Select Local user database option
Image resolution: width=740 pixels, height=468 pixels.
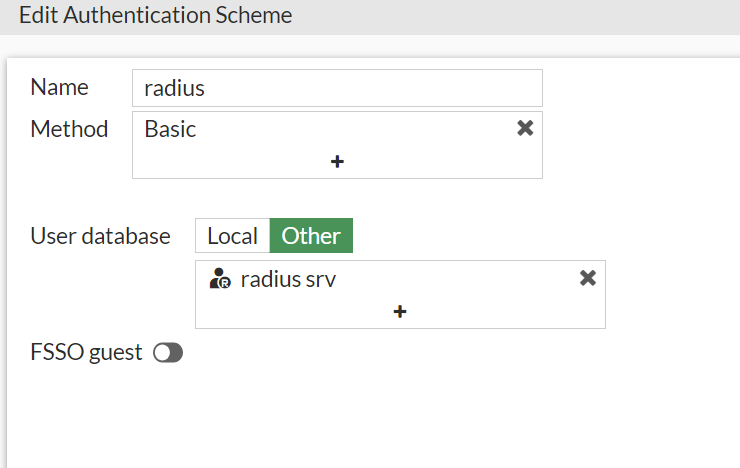[x=232, y=236]
